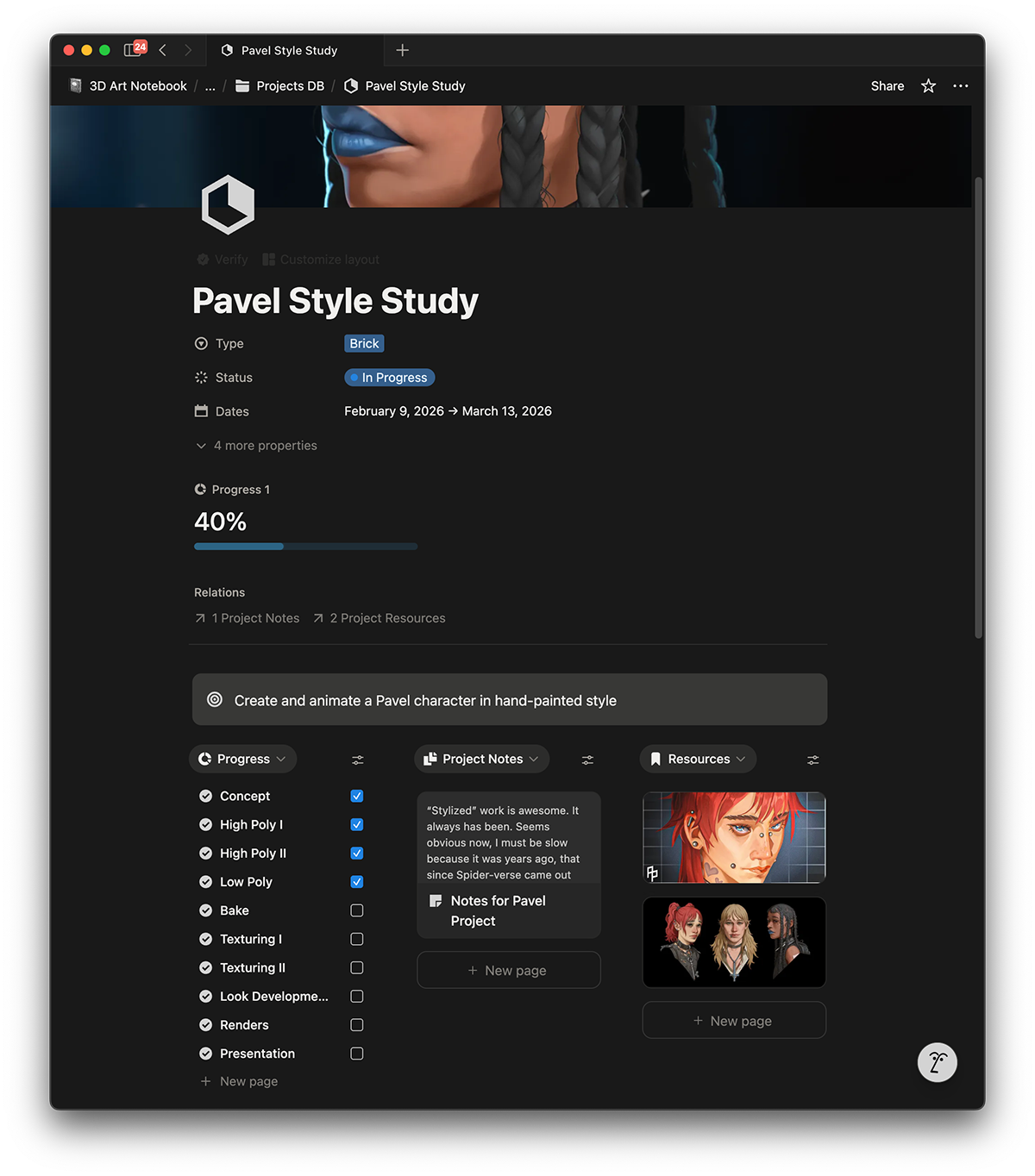1035x1176 pixels.
Task: Star this page as favorite
Action: pyautogui.click(x=928, y=86)
